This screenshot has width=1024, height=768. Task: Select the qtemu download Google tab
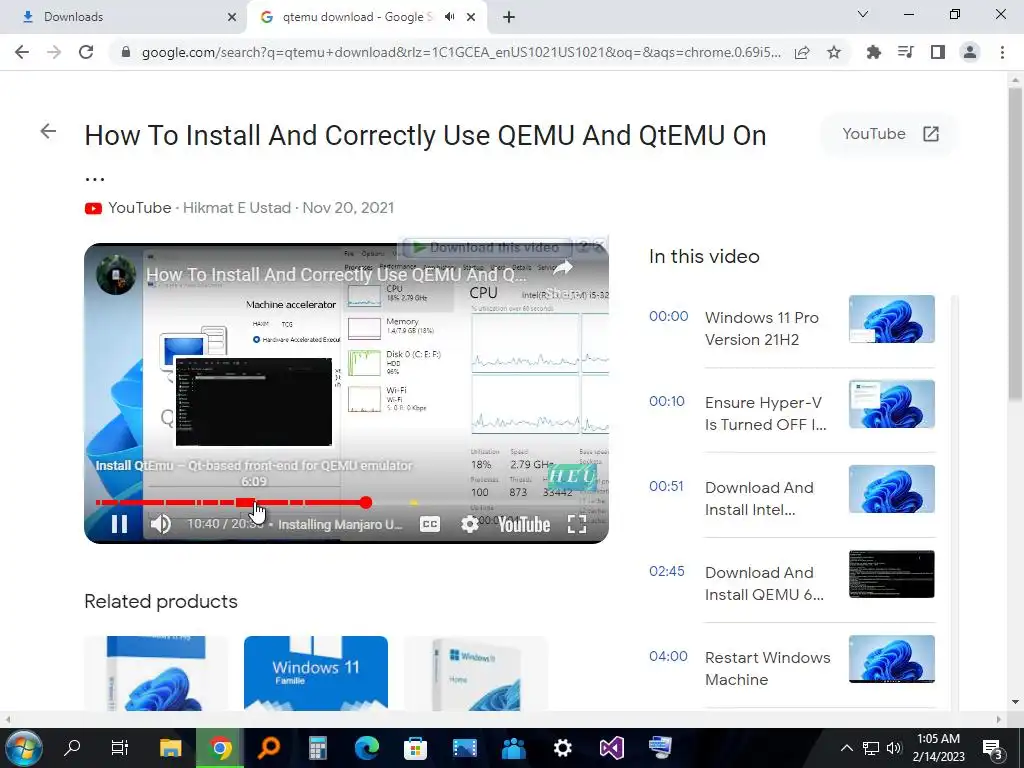pyautogui.click(x=358, y=17)
